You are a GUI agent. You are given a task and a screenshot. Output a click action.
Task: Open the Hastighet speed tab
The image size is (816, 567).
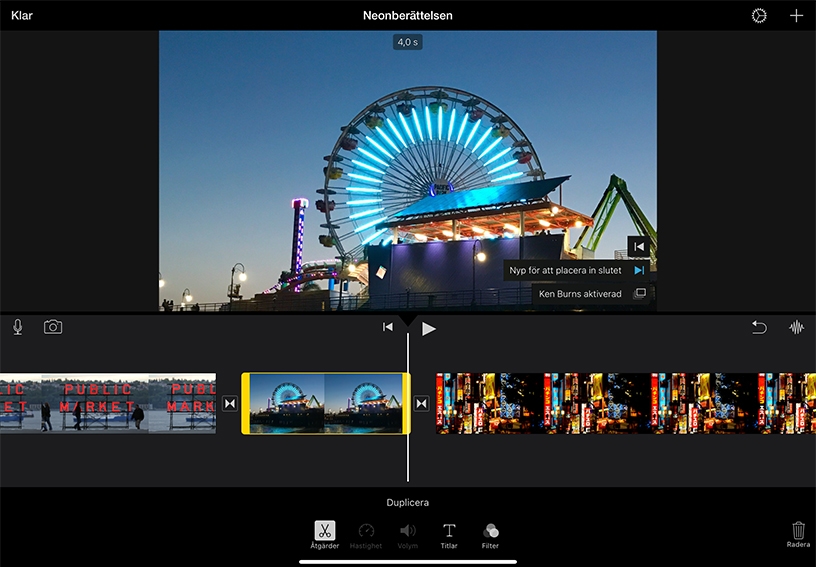[366, 536]
